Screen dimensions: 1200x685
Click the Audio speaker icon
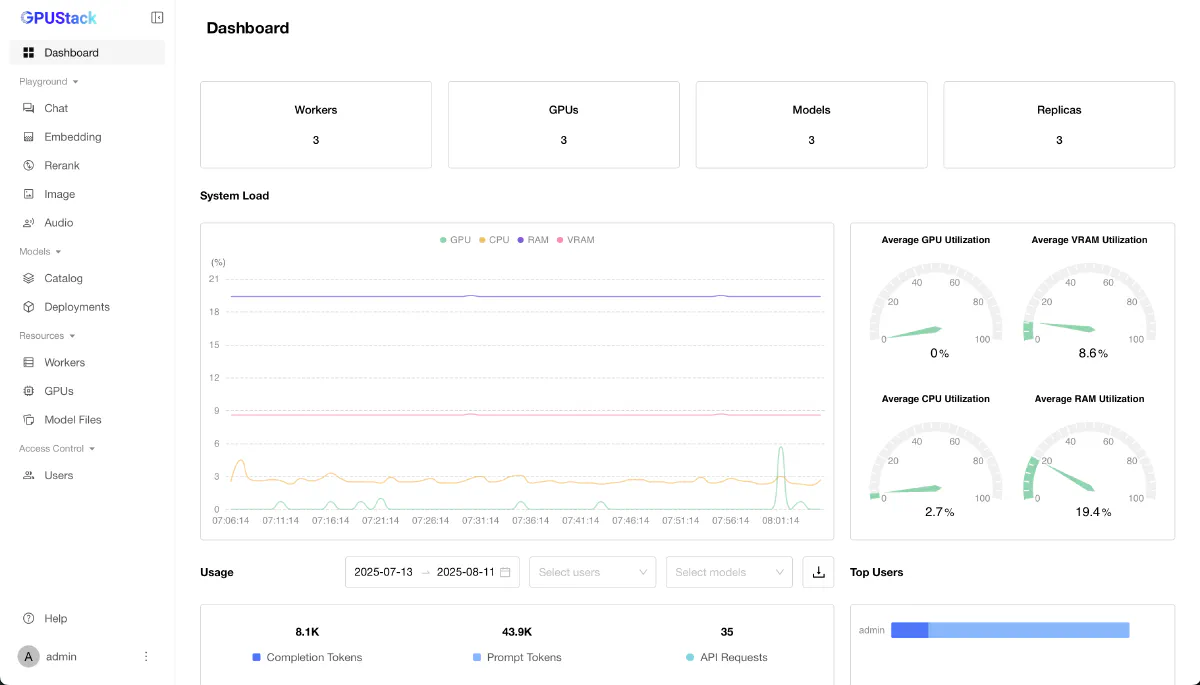pyautogui.click(x=28, y=223)
